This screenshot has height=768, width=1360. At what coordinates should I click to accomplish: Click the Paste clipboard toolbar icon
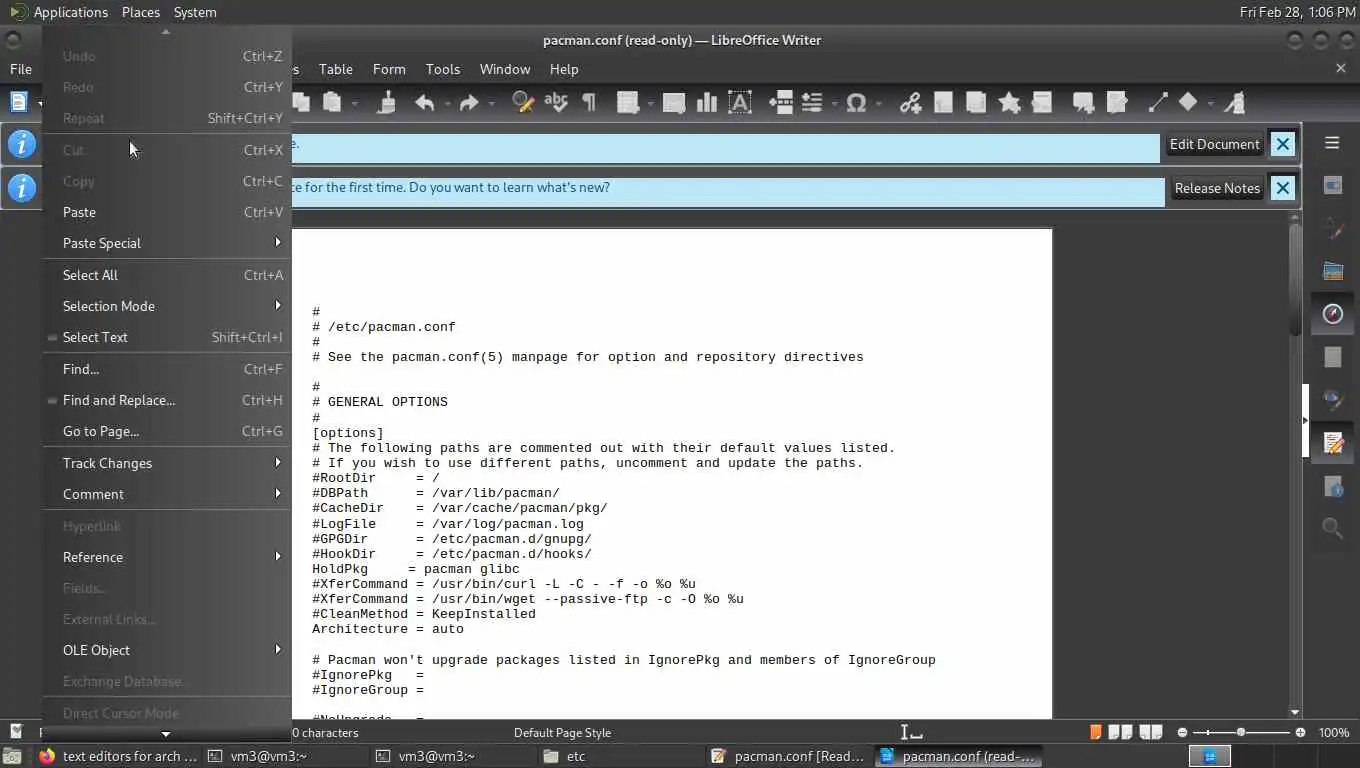click(332, 102)
